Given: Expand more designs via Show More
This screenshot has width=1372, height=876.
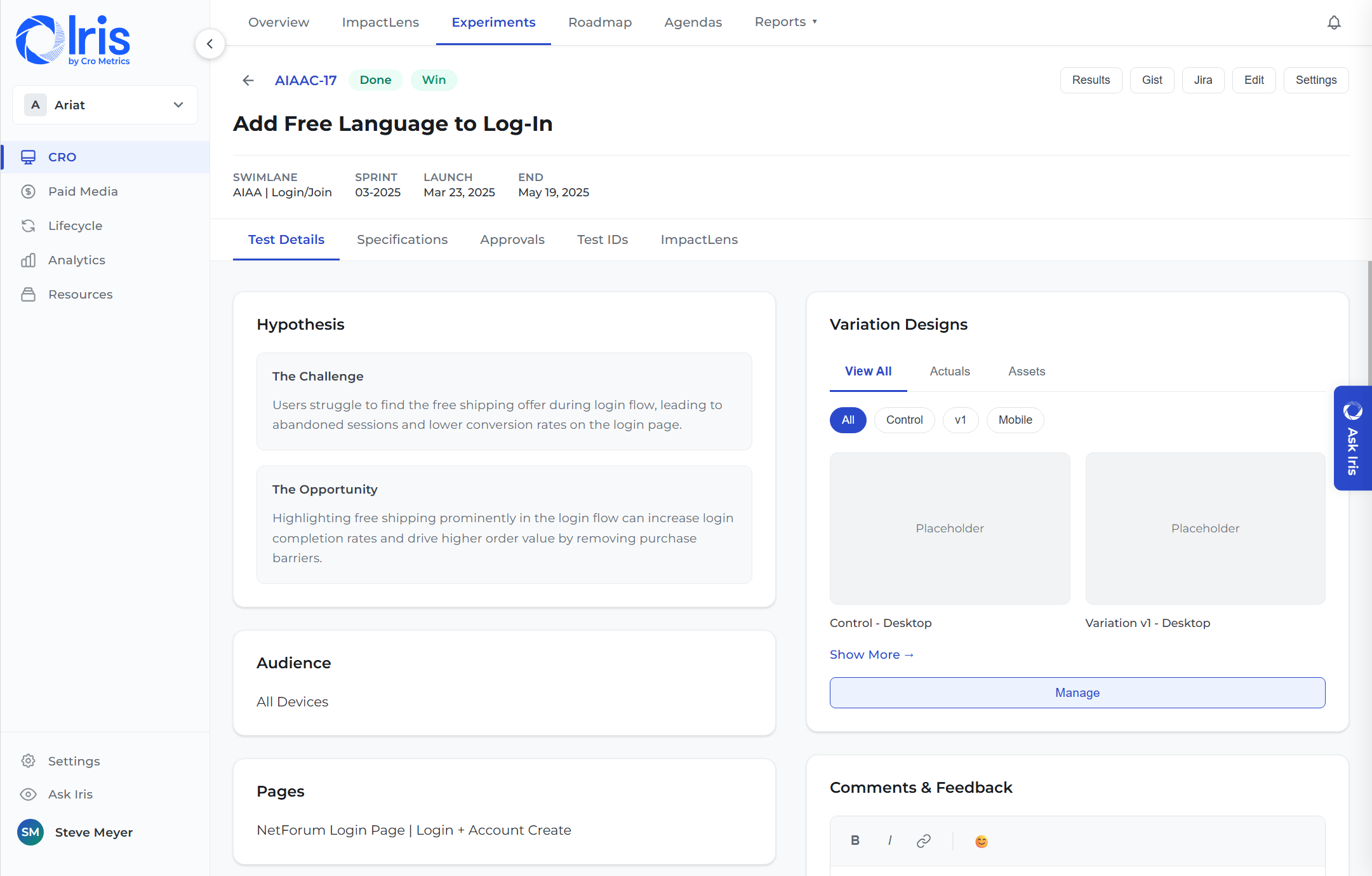Looking at the screenshot, I should [x=871, y=654].
